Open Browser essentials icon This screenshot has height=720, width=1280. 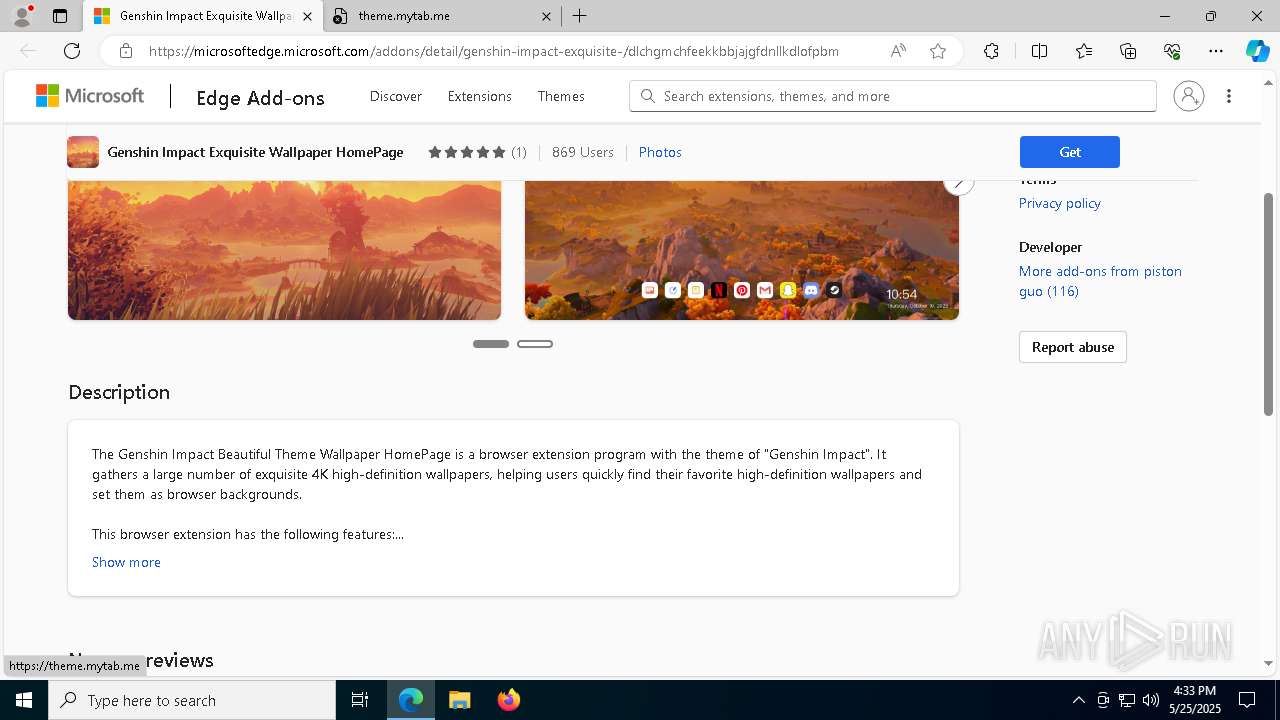pos(1172,51)
